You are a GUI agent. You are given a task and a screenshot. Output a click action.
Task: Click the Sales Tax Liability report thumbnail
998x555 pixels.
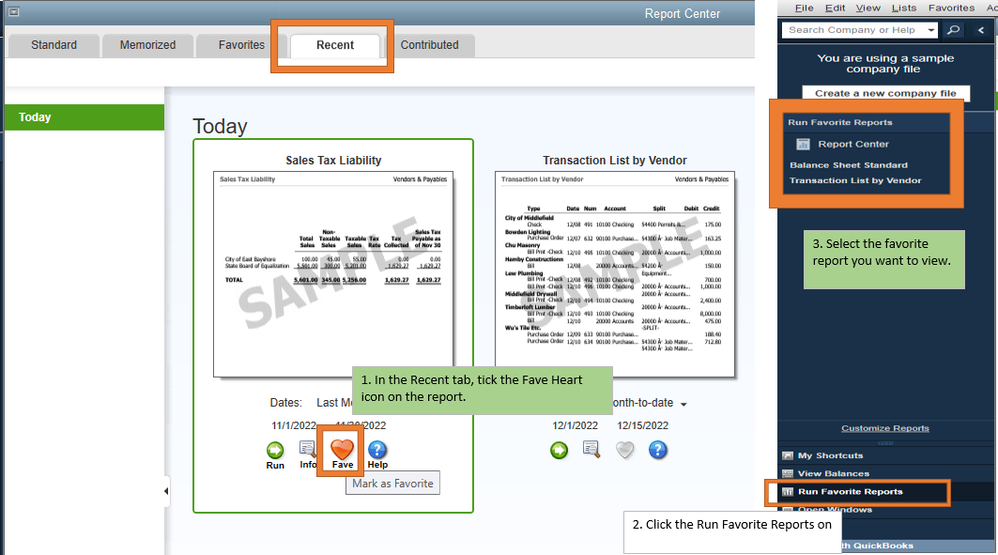point(333,274)
